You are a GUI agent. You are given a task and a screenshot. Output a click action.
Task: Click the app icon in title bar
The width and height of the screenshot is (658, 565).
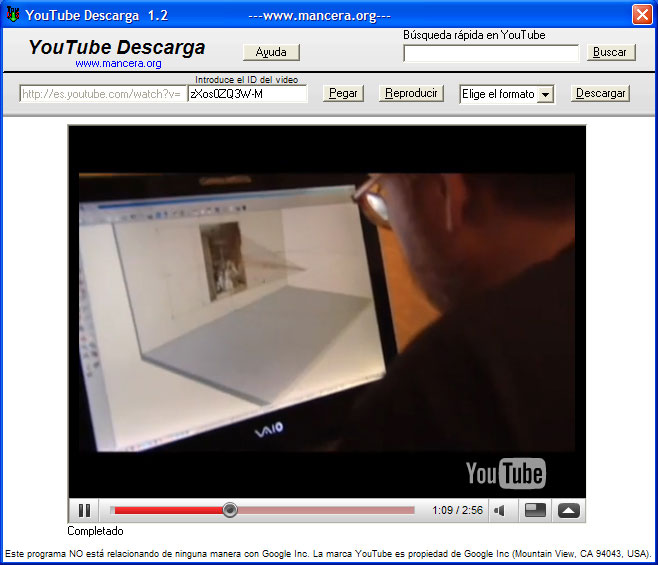click(12, 14)
